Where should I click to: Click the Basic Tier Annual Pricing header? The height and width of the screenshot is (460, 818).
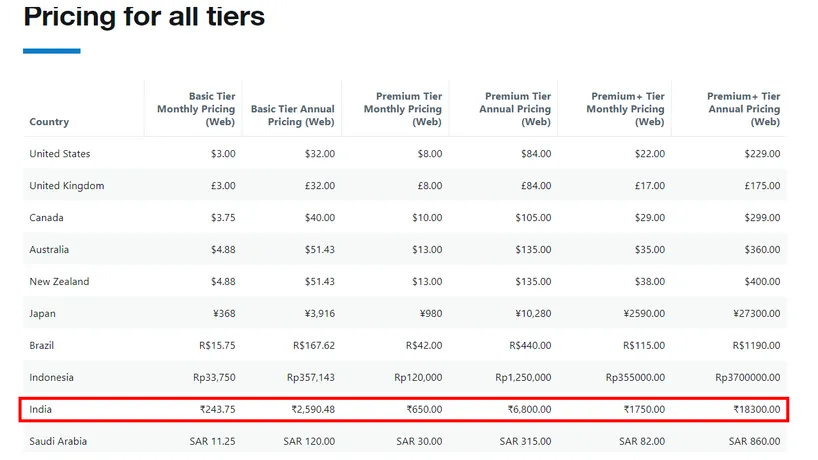pyautogui.click(x=293, y=115)
